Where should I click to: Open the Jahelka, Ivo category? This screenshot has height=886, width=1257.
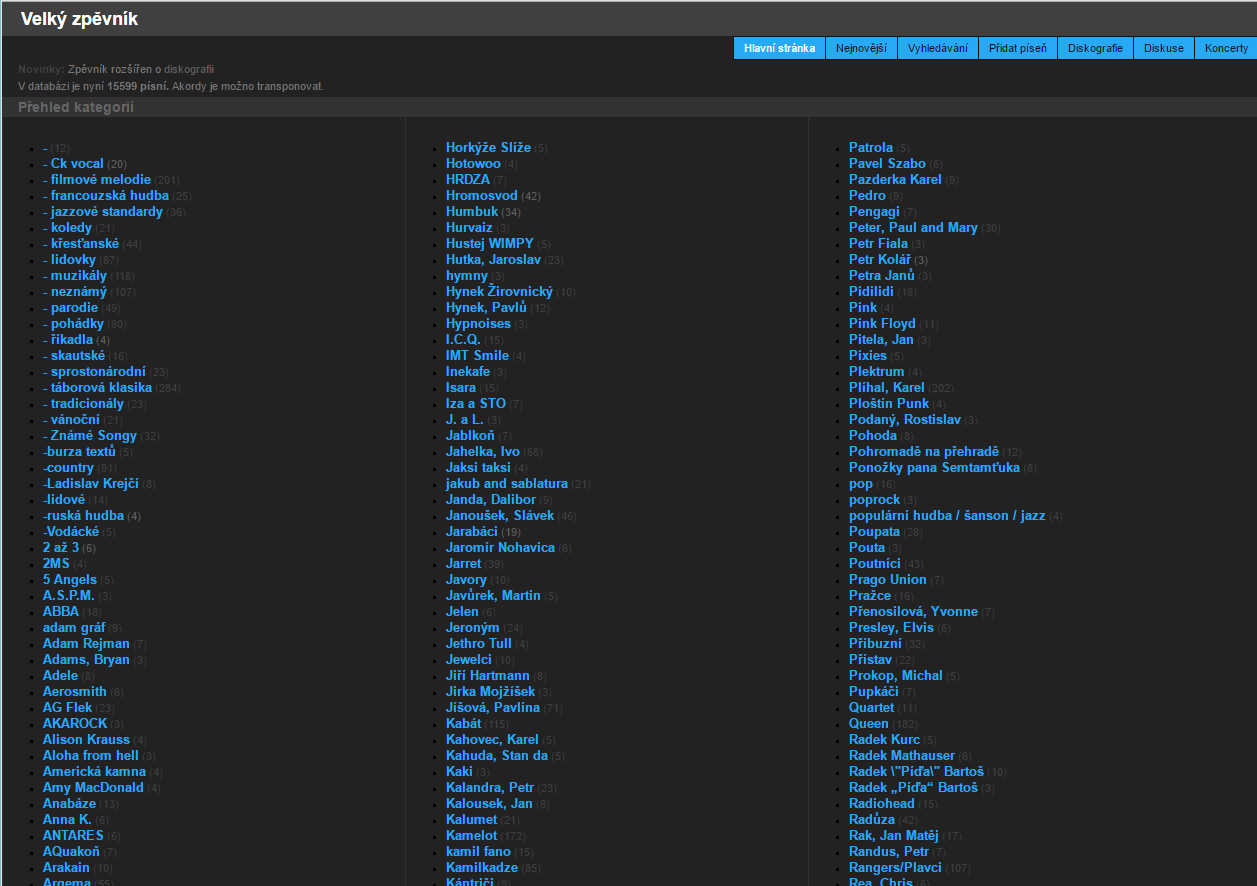[x=483, y=452]
